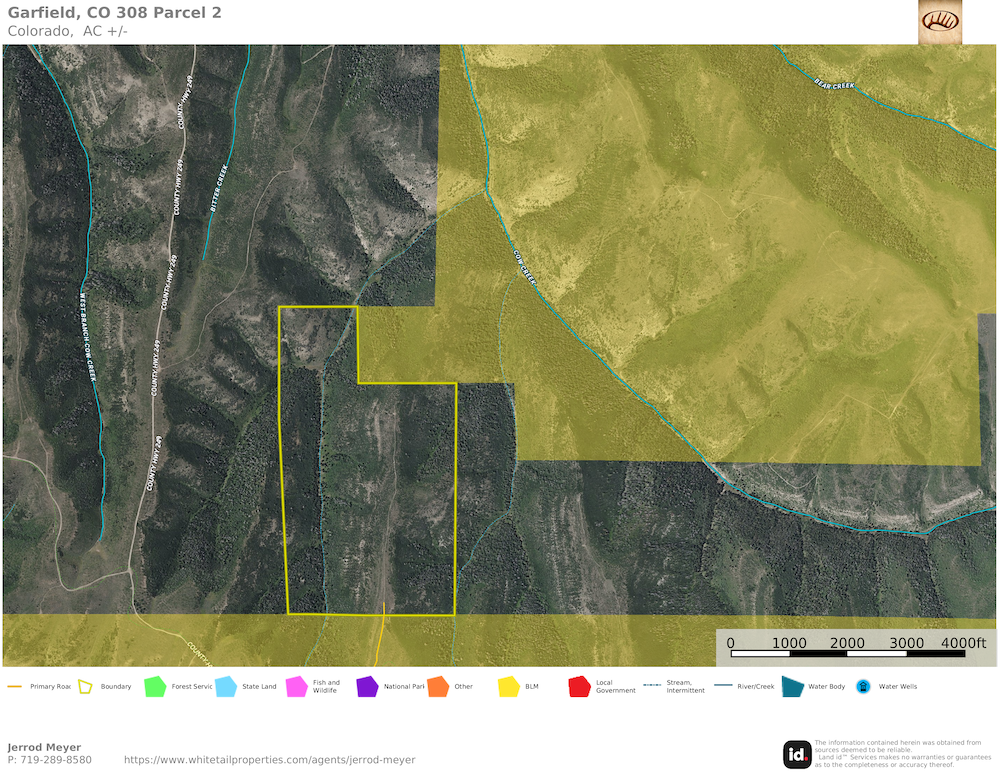Screen dimensions: 1000x773
Task: Click the Jerrod Meyer agent name
Action: (44, 747)
